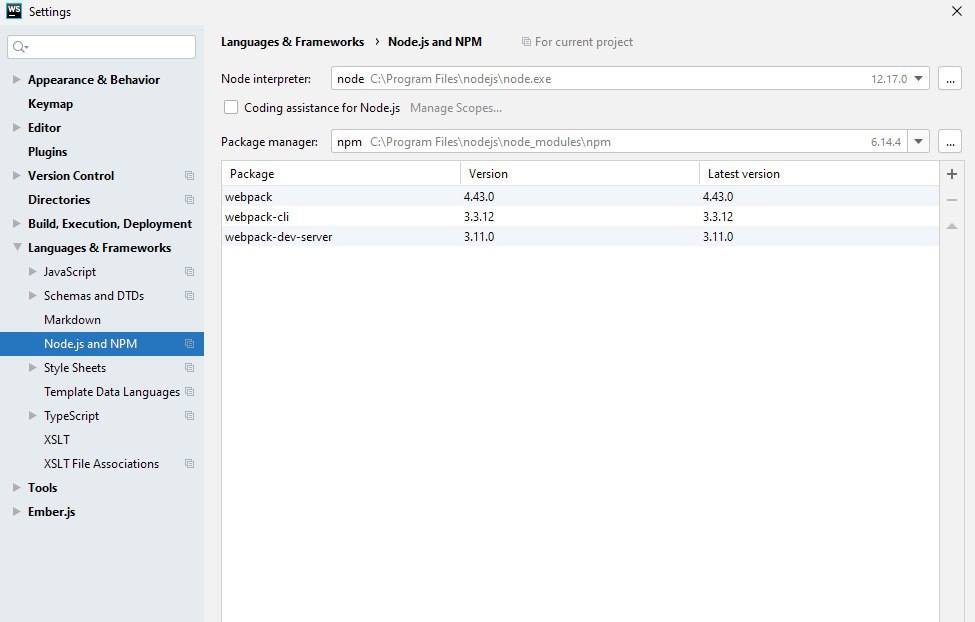Click project-level icon beside Schemas and DTDs
975x622 pixels.
click(x=190, y=296)
